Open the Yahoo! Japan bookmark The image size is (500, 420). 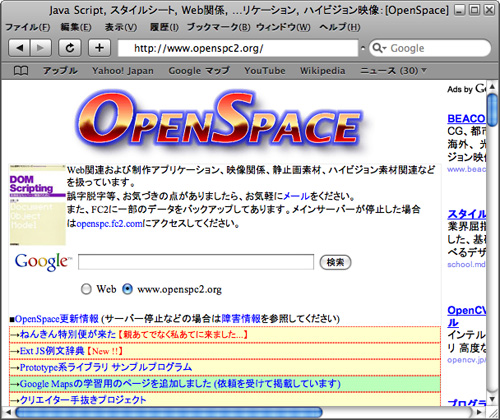pyautogui.click(x=123, y=71)
